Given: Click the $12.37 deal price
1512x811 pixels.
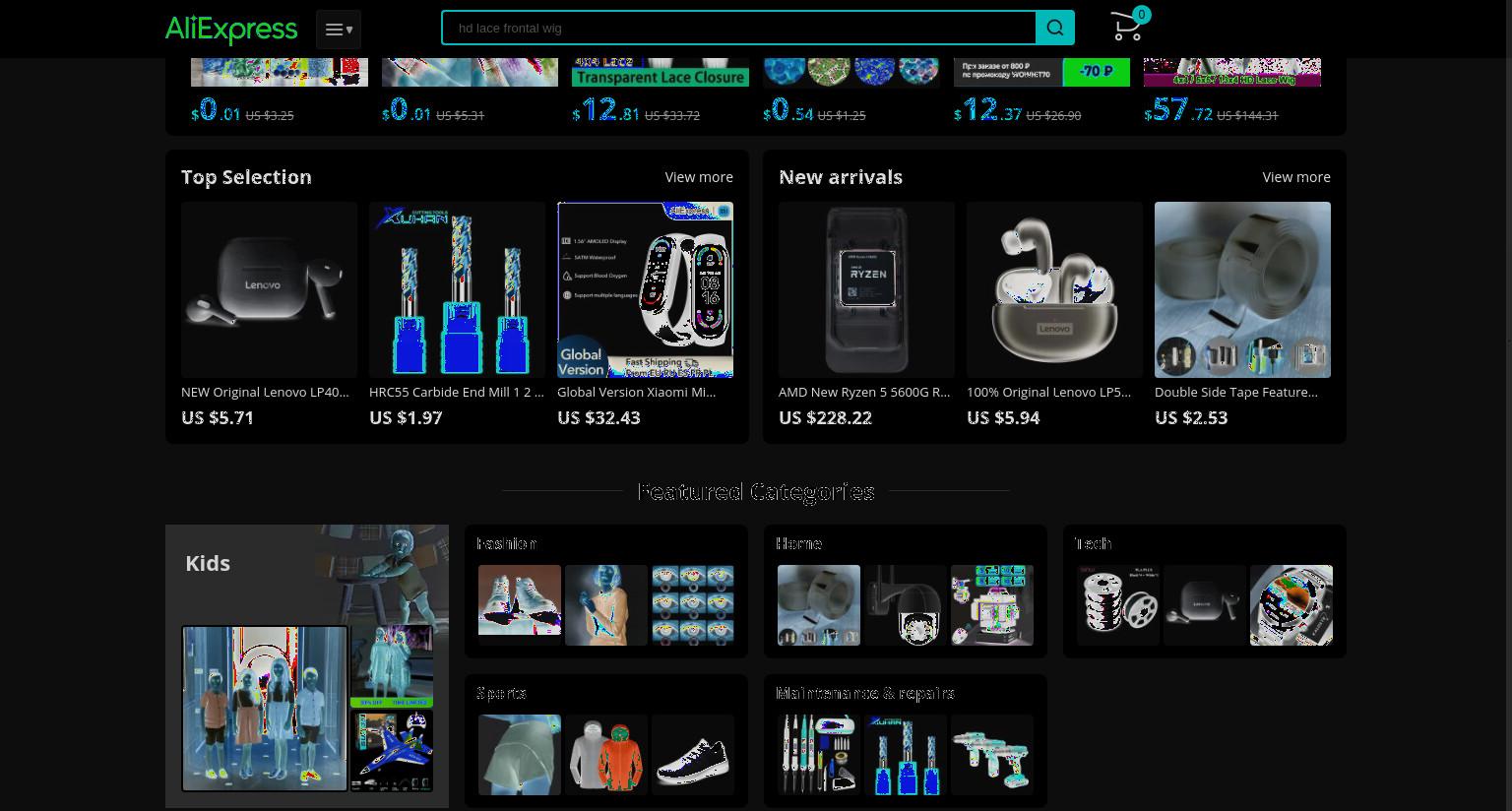Looking at the screenshot, I should 987,109.
